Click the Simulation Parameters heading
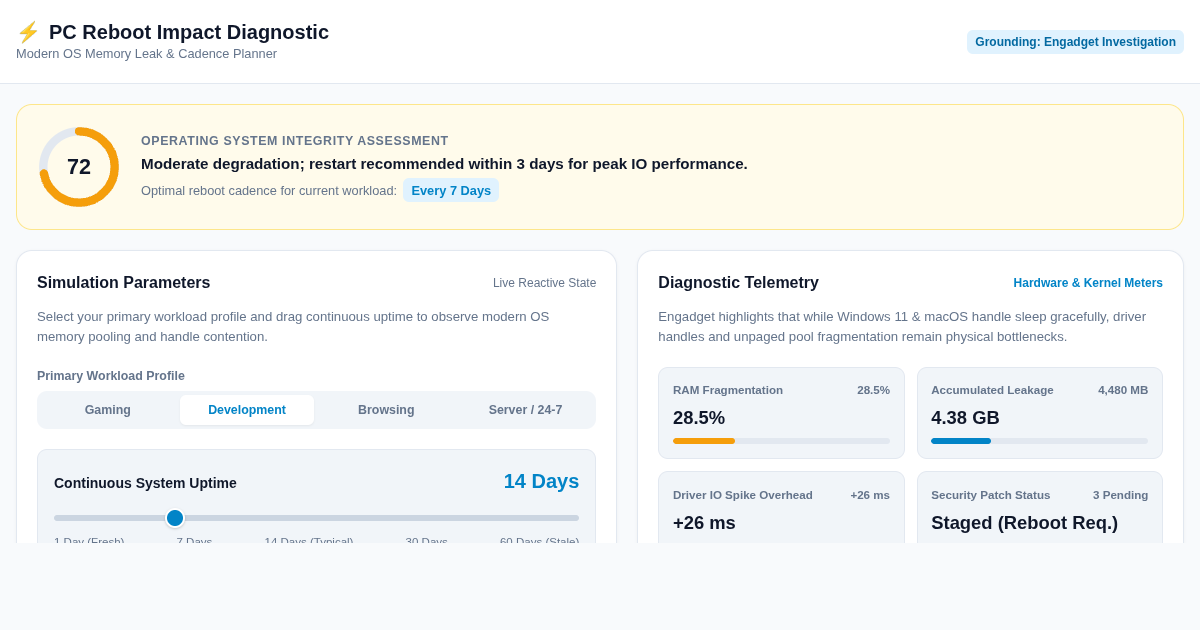Image resolution: width=1200 pixels, height=630 pixels. pos(124,283)
